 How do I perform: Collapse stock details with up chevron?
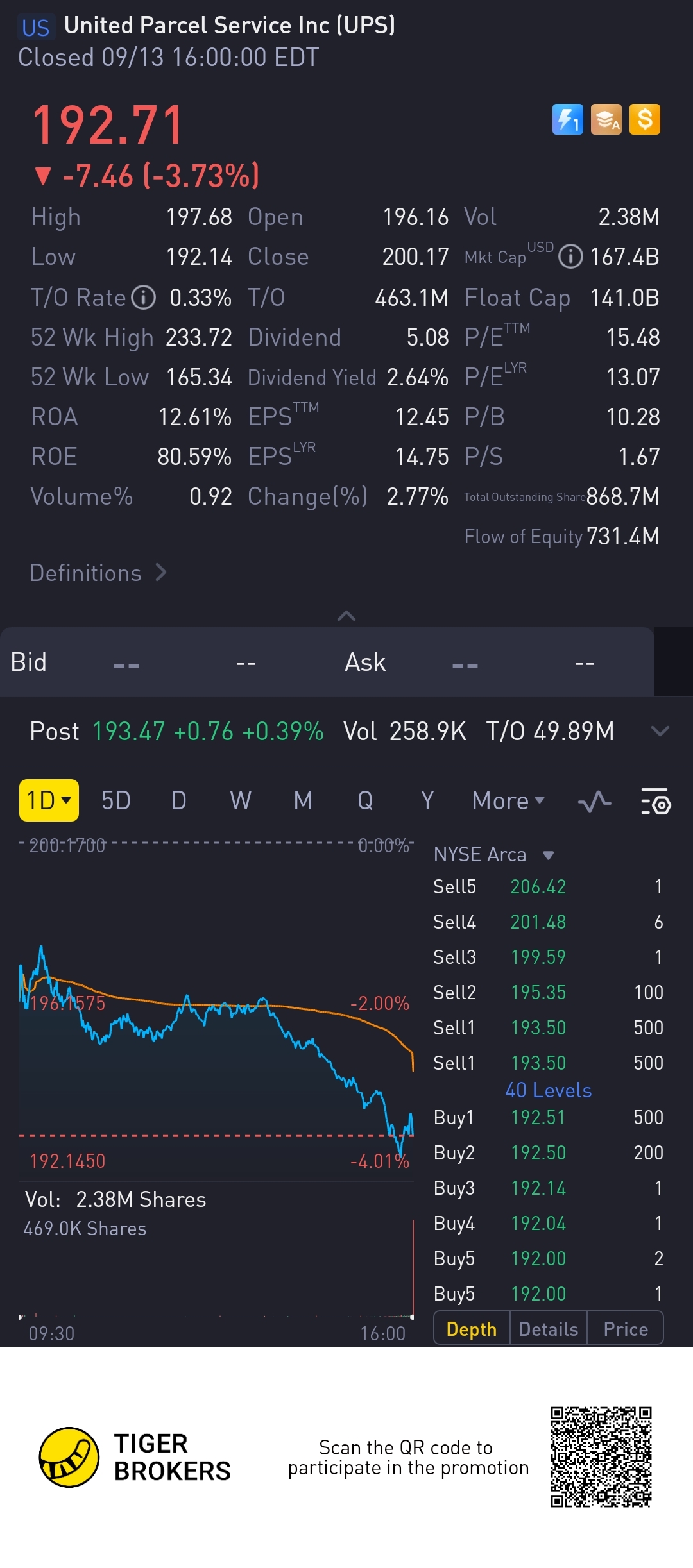[346, 616]
